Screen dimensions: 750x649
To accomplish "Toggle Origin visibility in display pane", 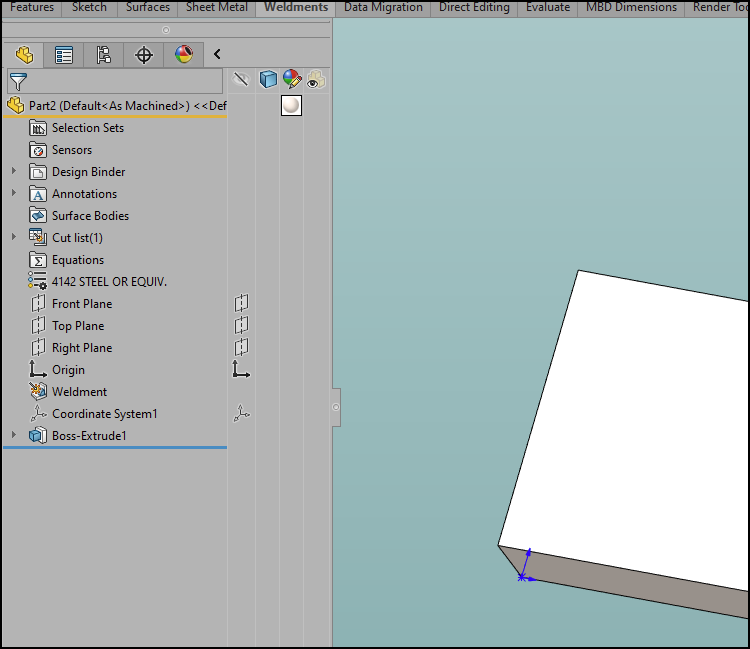I will click(x=241, y=369).
